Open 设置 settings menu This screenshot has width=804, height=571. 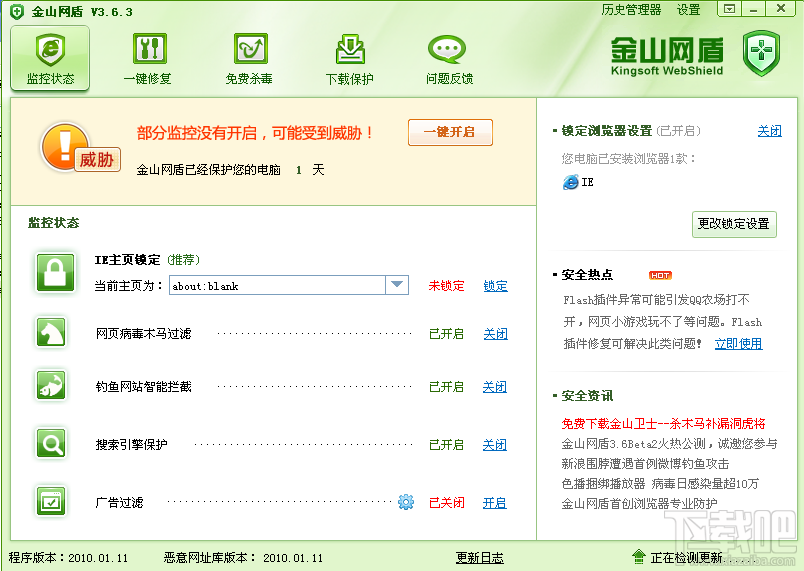(x=688, y=10)
